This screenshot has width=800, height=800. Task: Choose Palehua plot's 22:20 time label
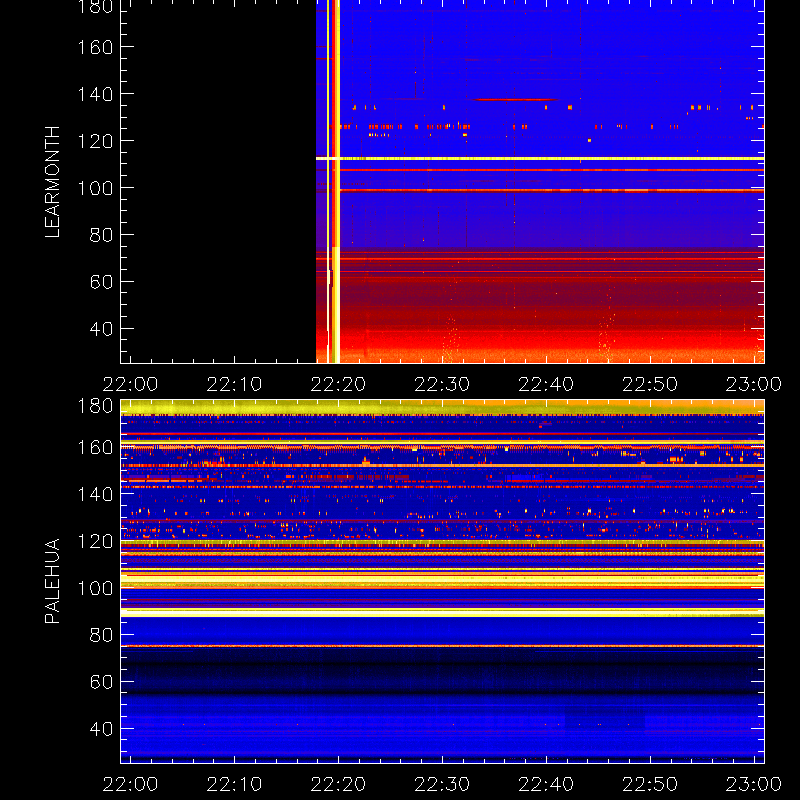[x=338, y=784]
